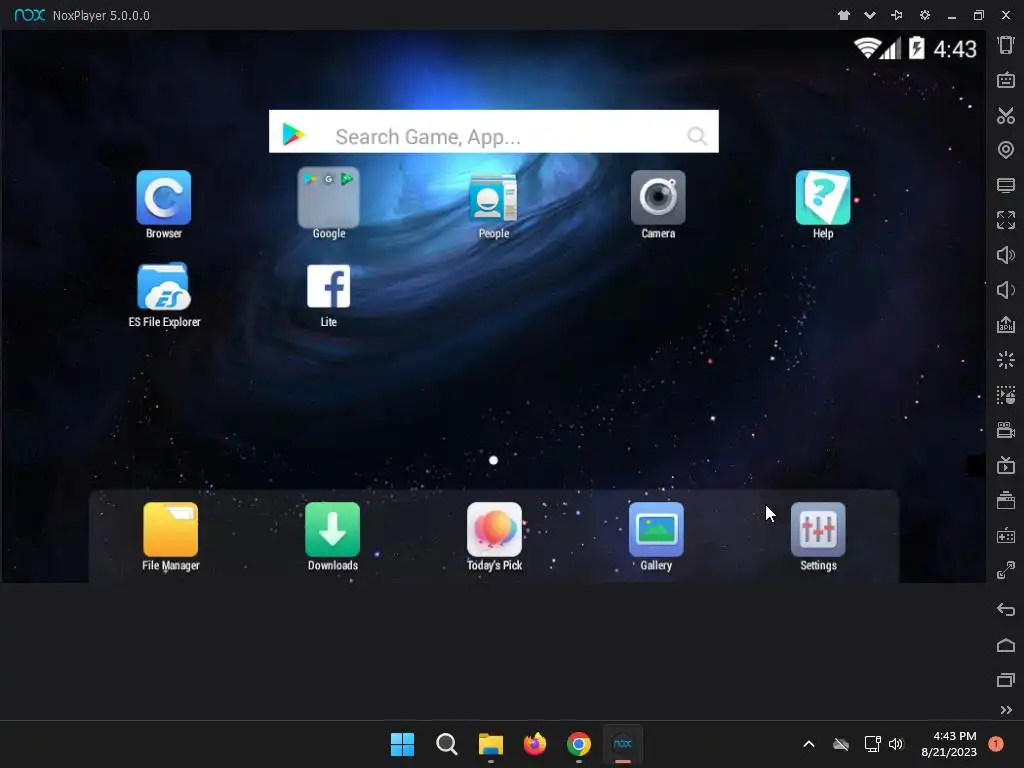The height and width of the screenshot is (768, 1024).
Task: Open the Help app
Action: coord(823,198)
